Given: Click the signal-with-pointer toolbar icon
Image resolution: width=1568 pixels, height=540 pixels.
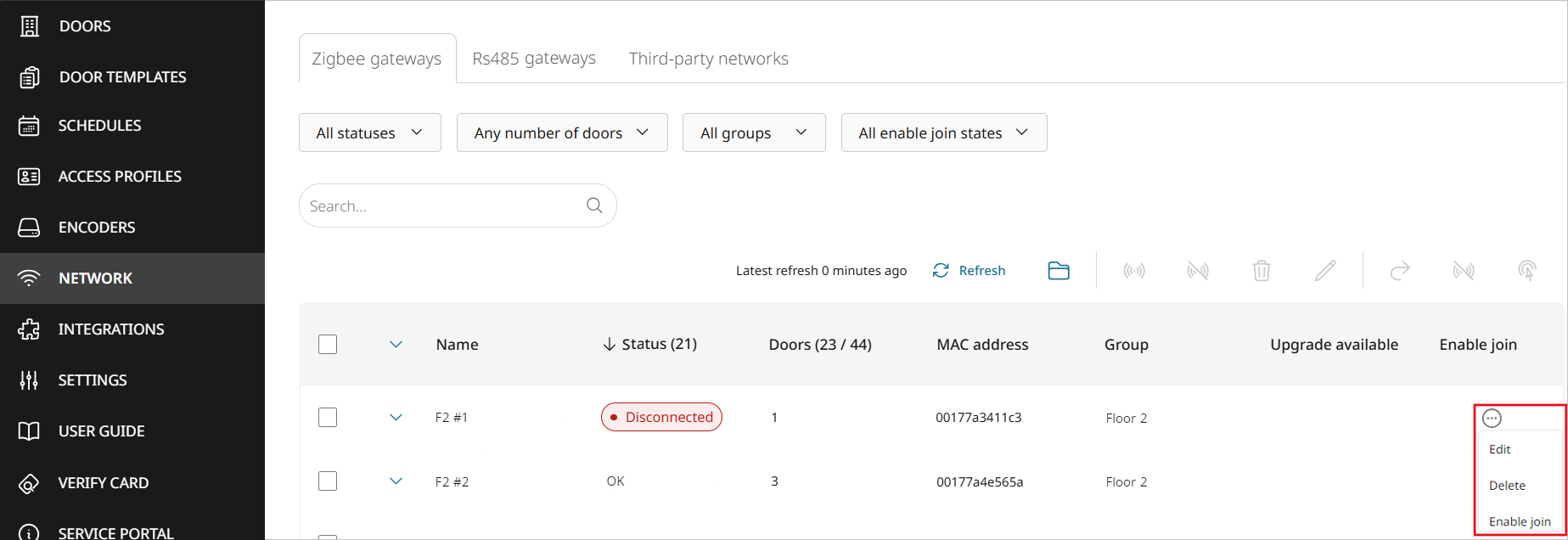Looking at the screenshot, I should [x=1527, y=271].
